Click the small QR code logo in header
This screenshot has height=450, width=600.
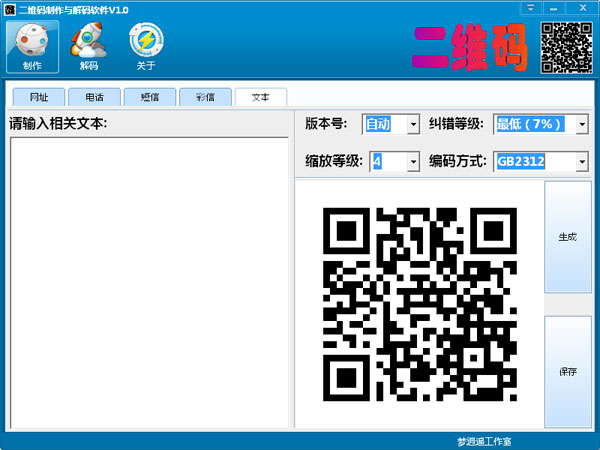pyautogui.click(x=566, y=47)
